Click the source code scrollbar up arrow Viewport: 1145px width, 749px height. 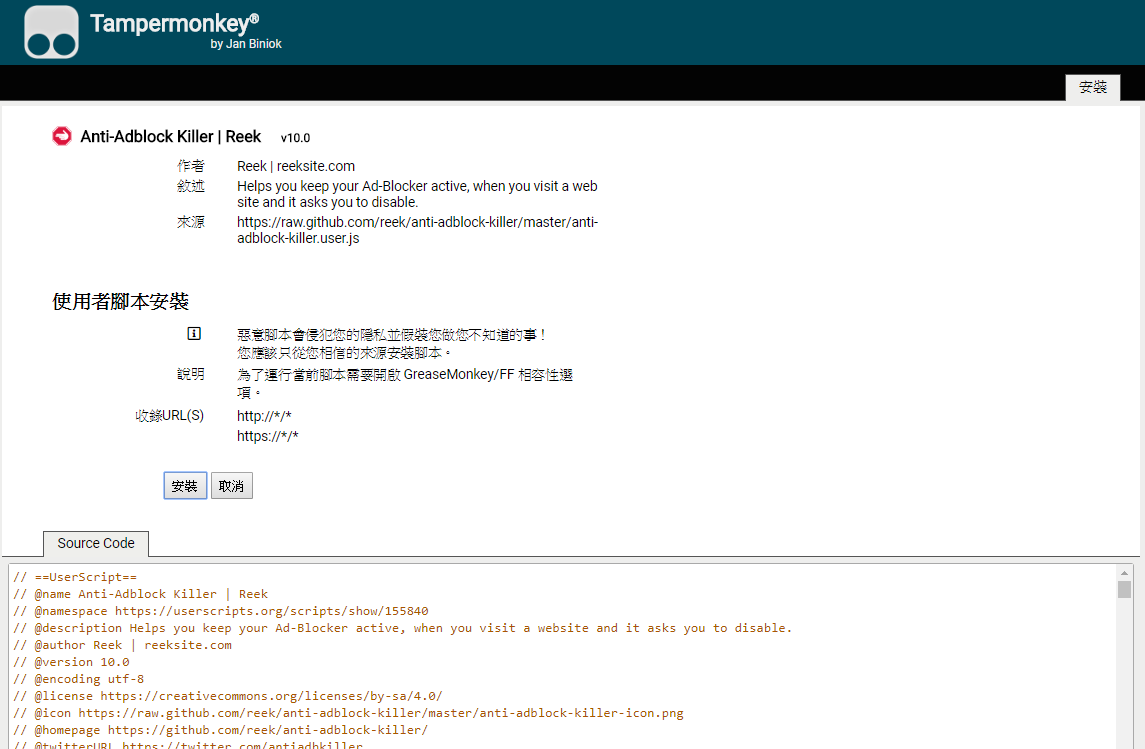1125,573
